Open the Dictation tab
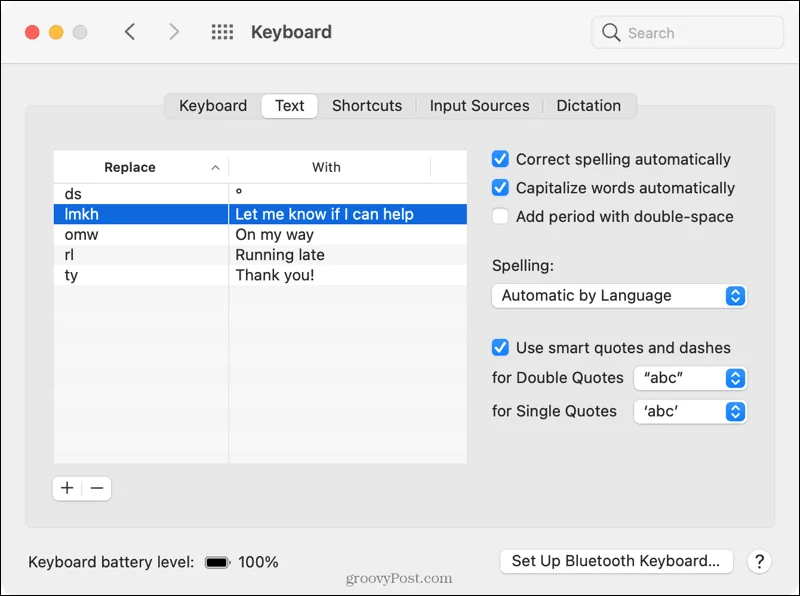This screenshot has width=800, height=596. pos(588,106)
